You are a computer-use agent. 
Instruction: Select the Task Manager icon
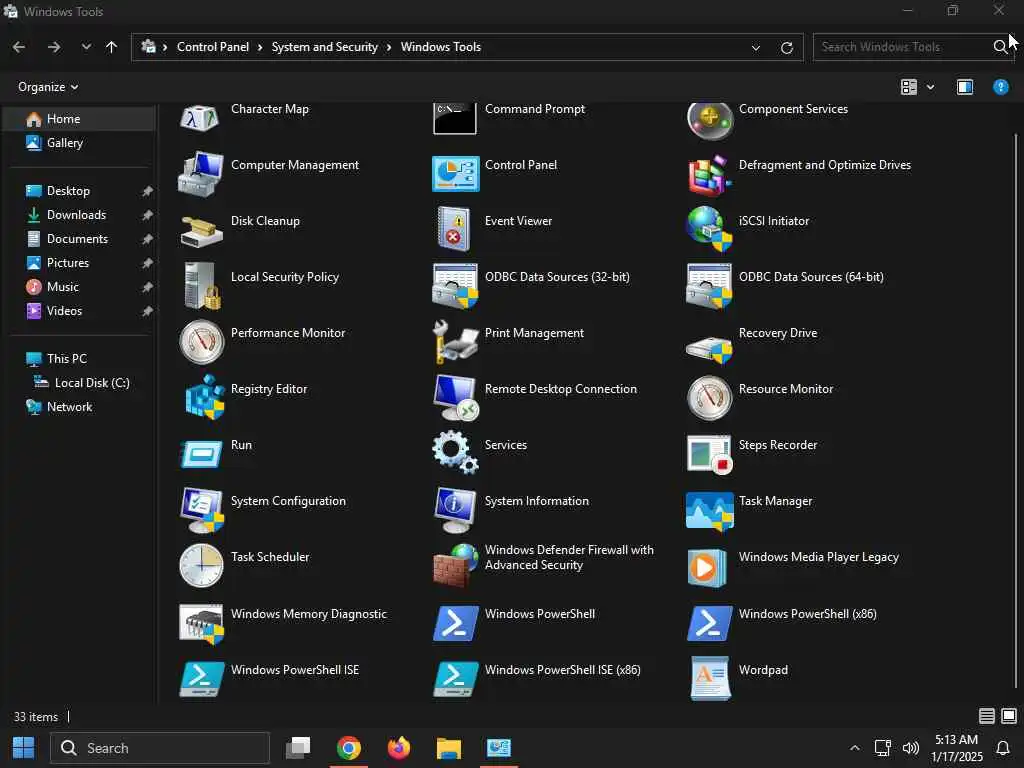click(x=709, y=511)
